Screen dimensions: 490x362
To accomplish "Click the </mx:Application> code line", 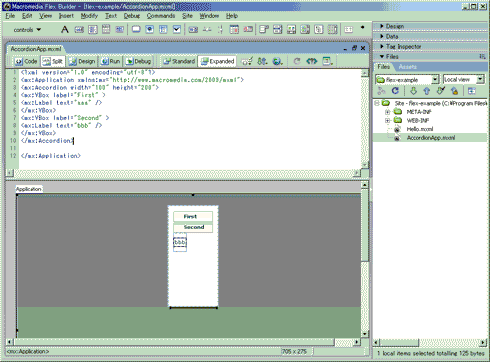I will [51, 156].
